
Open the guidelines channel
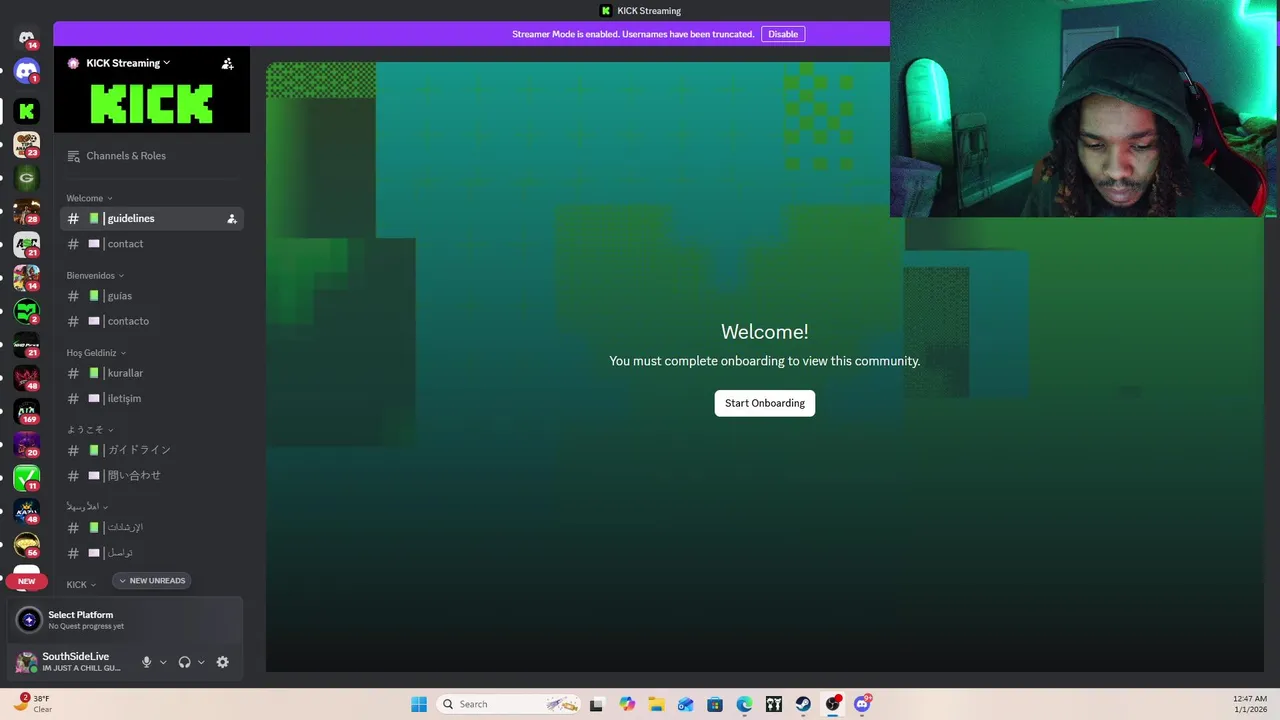tap(151, 218)
